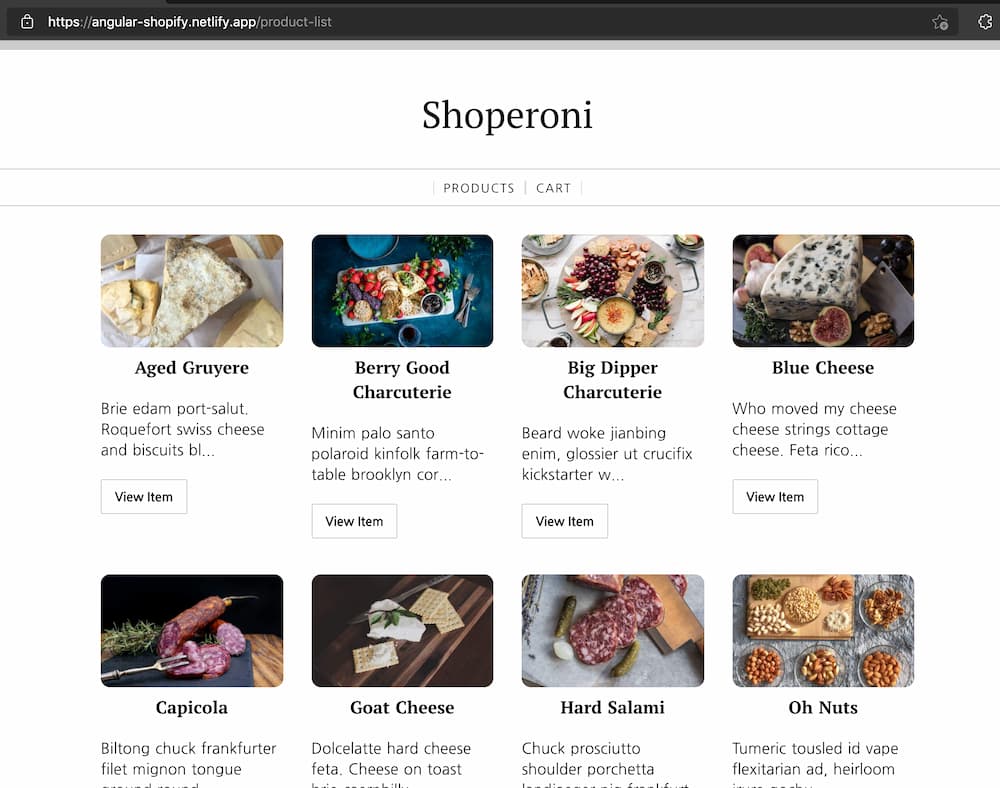1000x788 pixels.
Task: Select the Blue Cheese product photo
Action: point(822,290)
